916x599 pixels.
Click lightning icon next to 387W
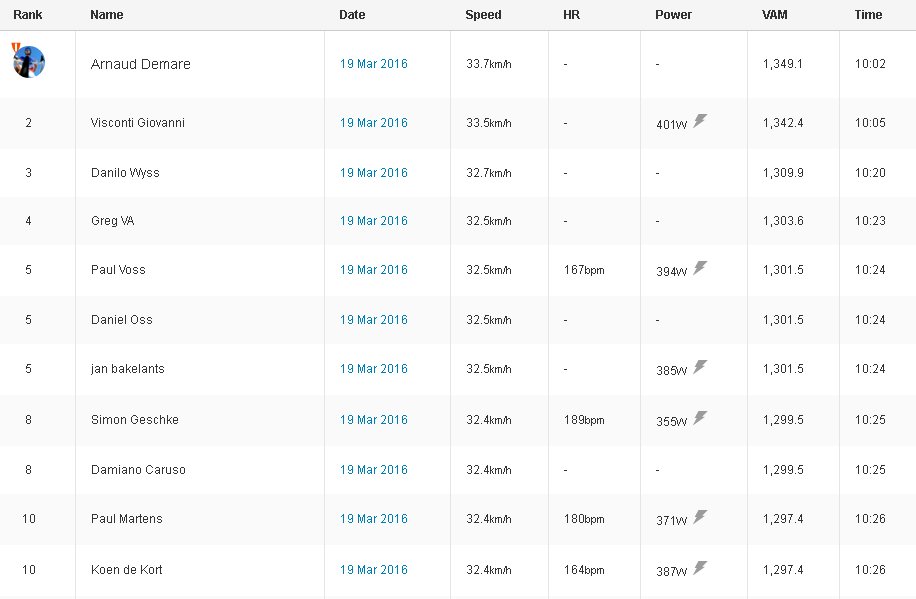pos(700,568)
